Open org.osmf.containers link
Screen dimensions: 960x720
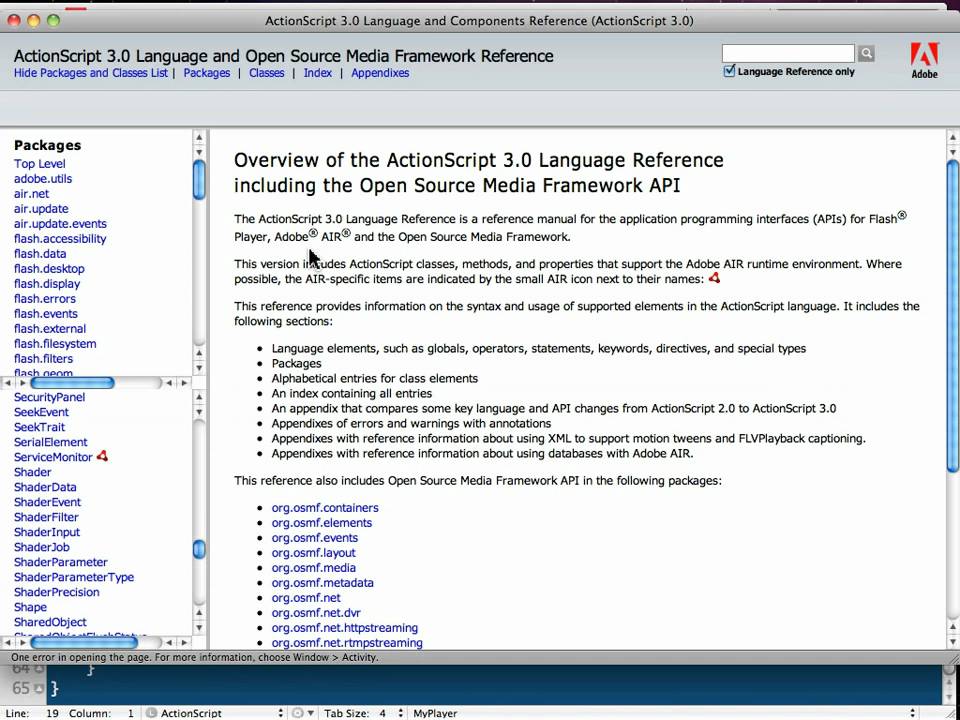325,508
